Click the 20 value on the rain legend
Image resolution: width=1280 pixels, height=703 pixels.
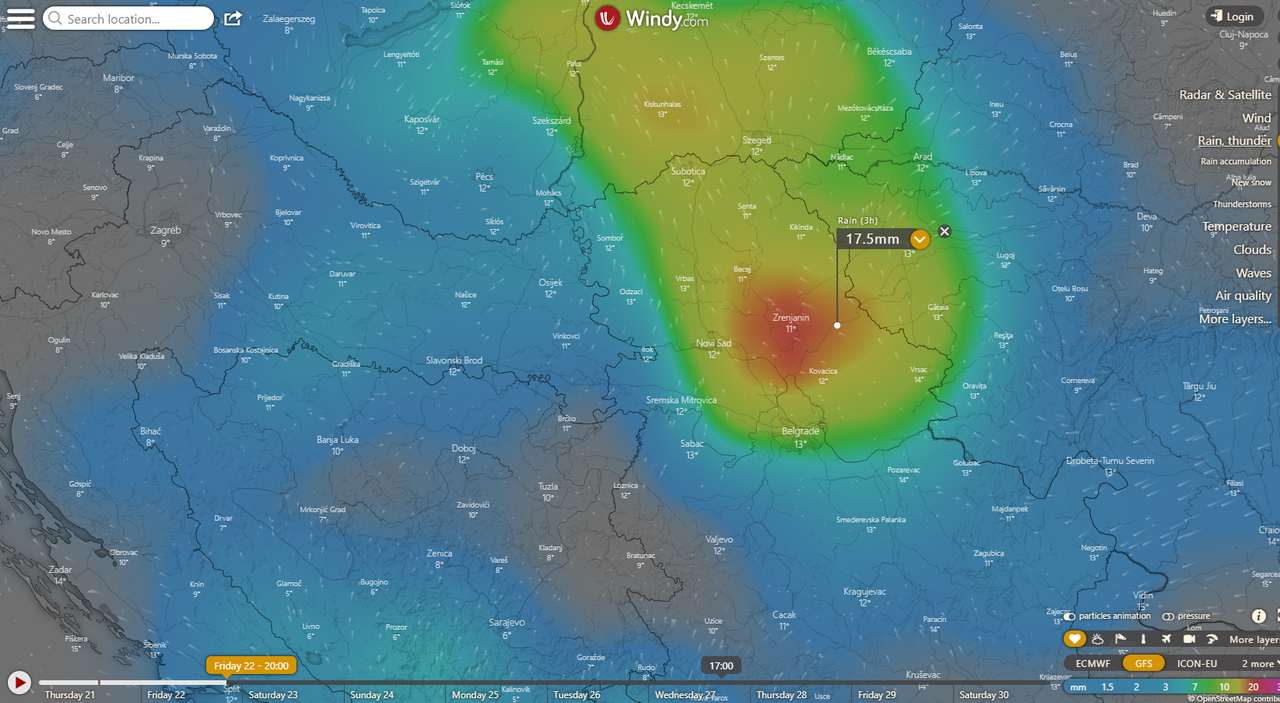click(1253, 687)
